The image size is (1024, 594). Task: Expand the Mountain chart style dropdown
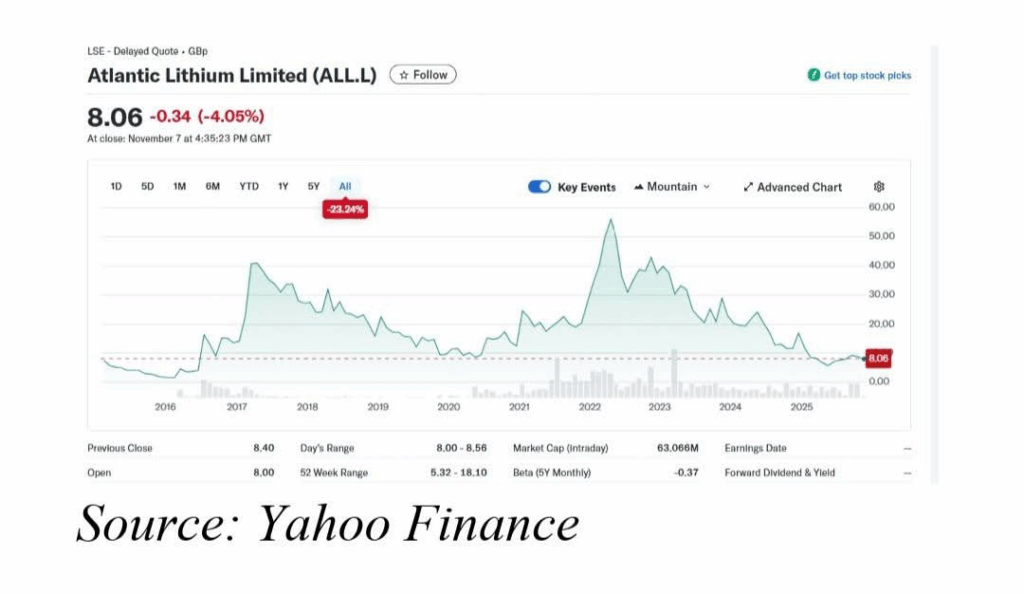point(706,187)
